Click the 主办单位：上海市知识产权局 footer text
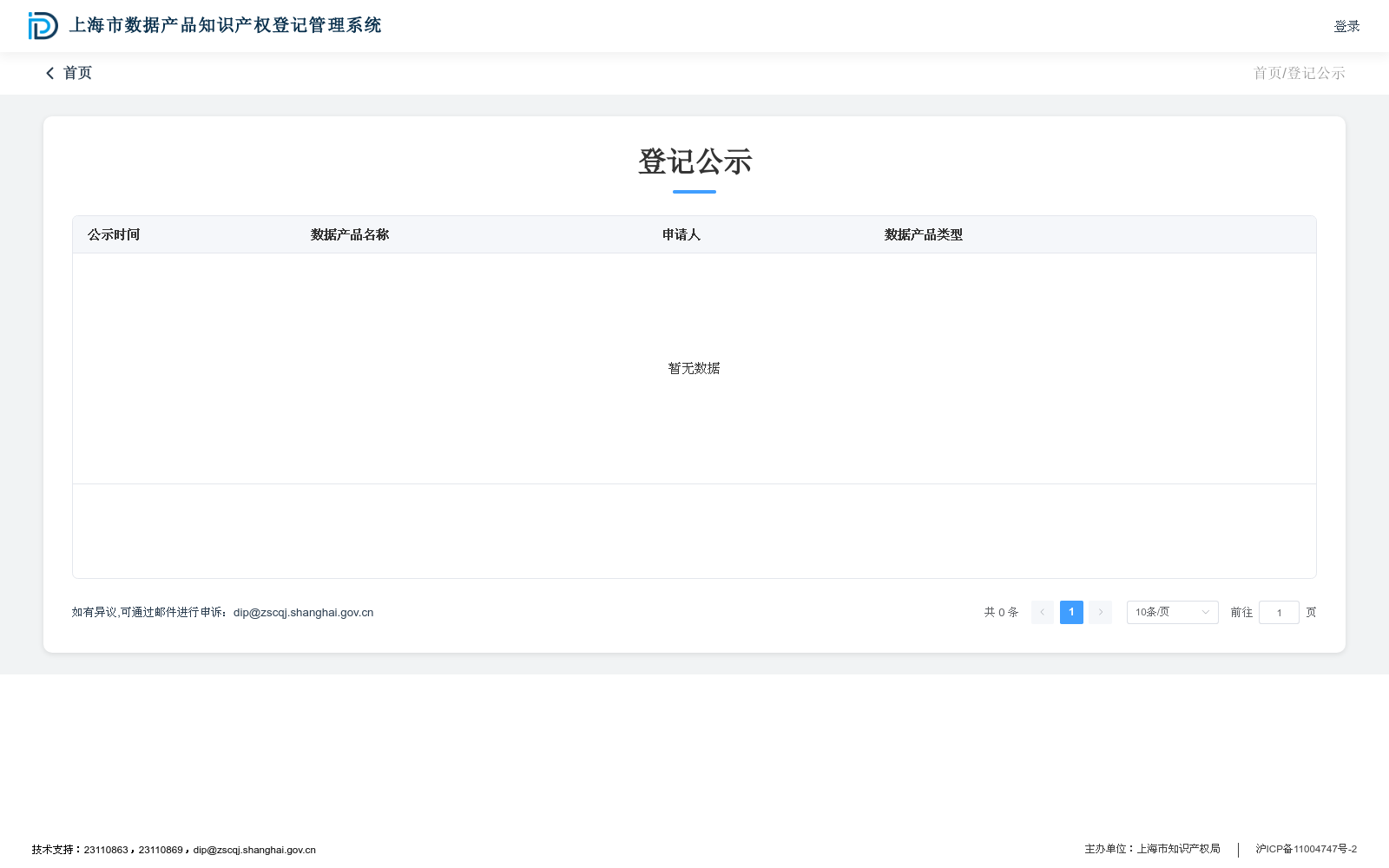 pos(1152,849)
